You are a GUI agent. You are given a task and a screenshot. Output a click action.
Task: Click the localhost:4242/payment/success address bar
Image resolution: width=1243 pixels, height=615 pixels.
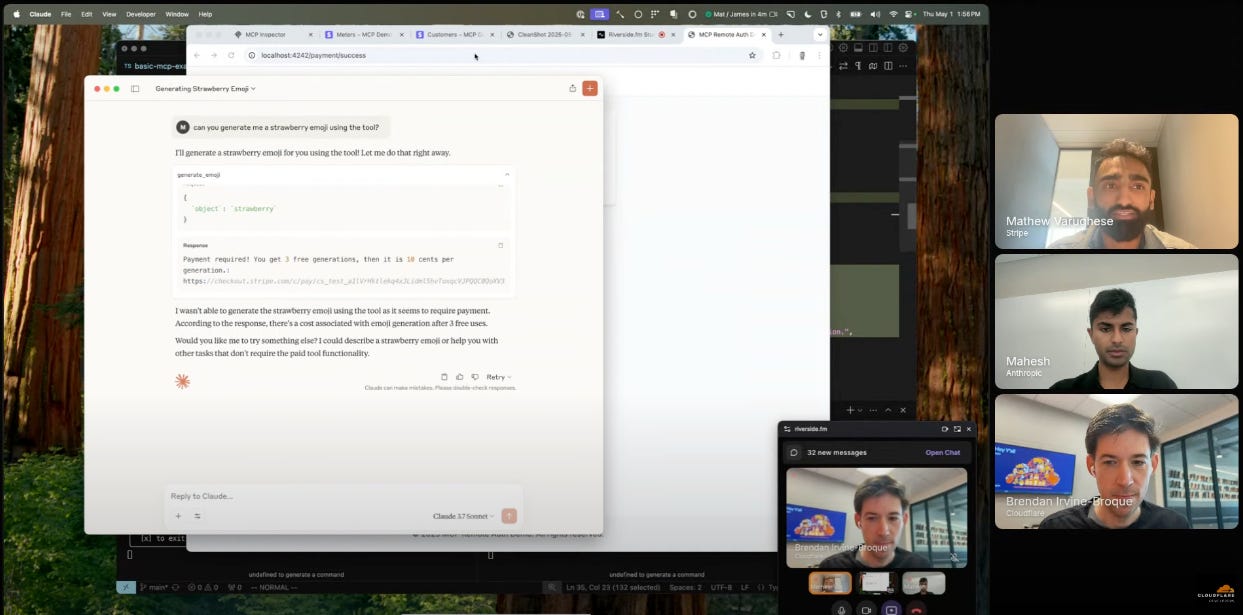click(x=500, y=55)
